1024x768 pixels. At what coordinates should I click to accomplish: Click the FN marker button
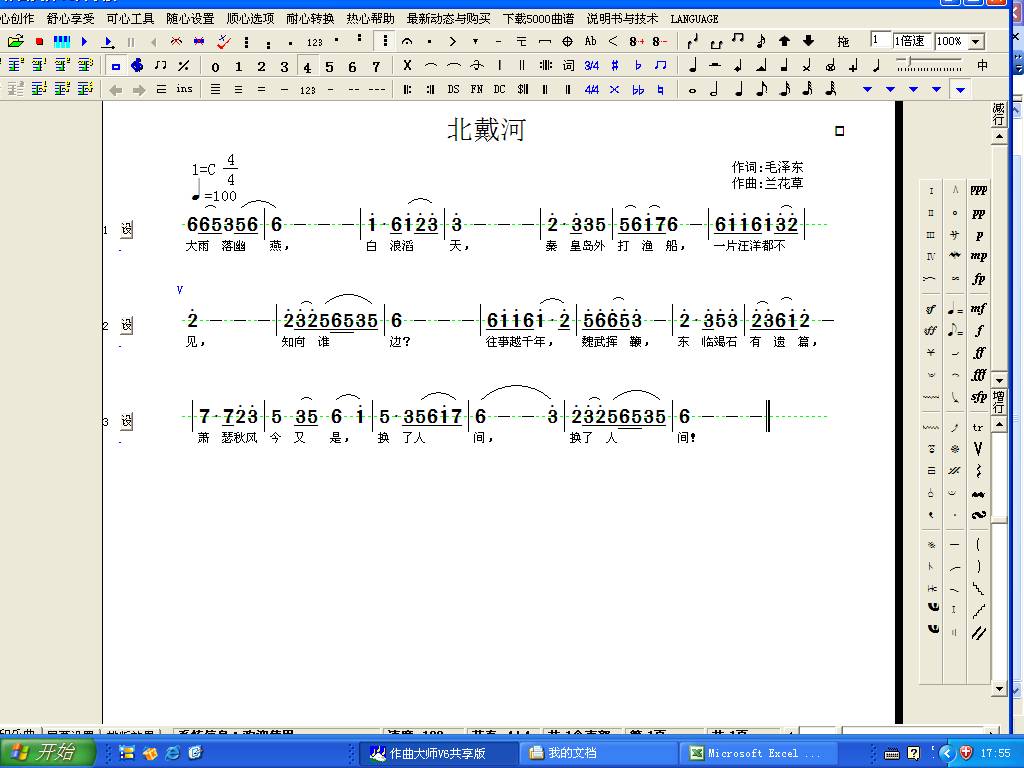[477, 89]
